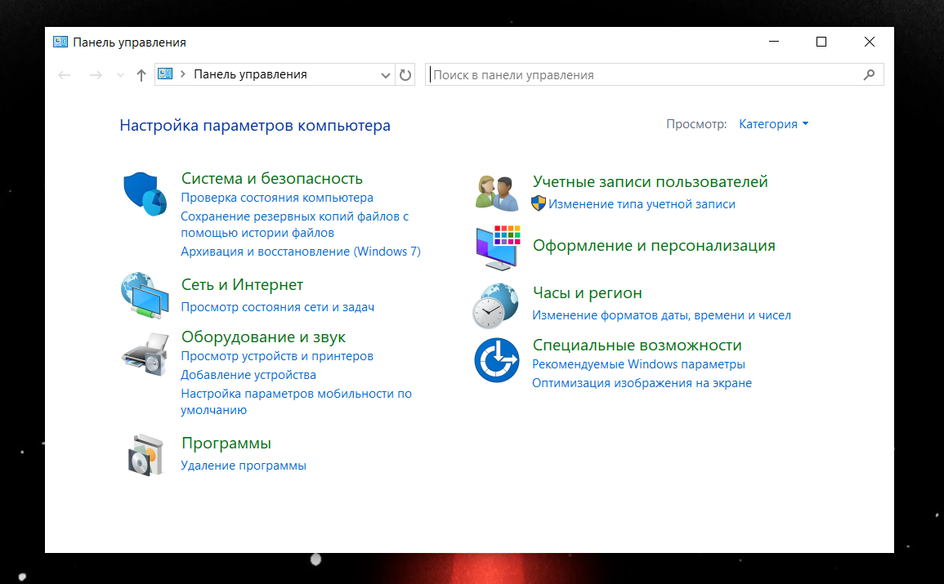This screenshot has height=584, width=944.
Task: Close the Control Panel window
Action: point(869,42)
